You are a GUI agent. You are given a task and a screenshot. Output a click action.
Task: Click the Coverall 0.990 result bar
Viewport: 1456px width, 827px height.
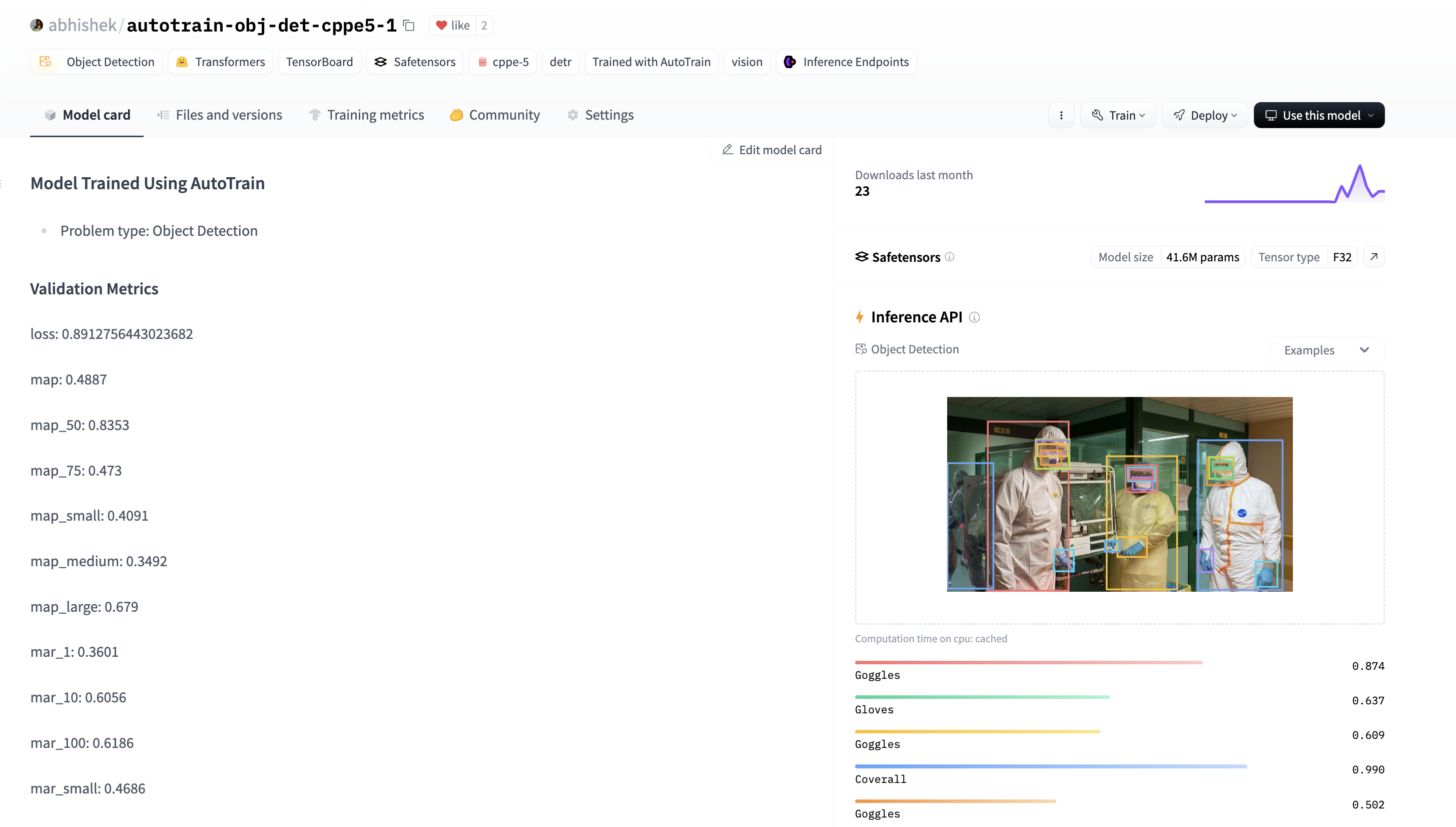[1050, 767]
